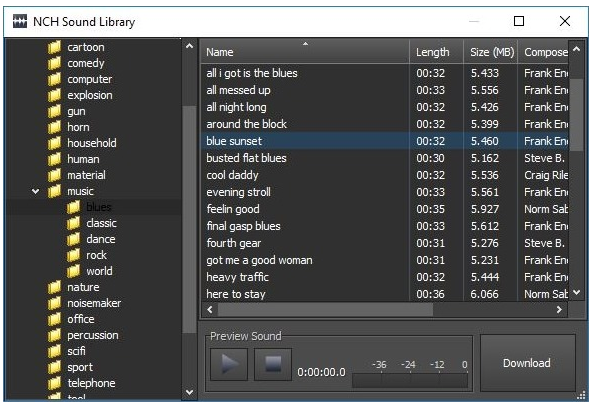This screenshot has height=404, width=612.
Task: Click the Download button
Action: (526, 363)
